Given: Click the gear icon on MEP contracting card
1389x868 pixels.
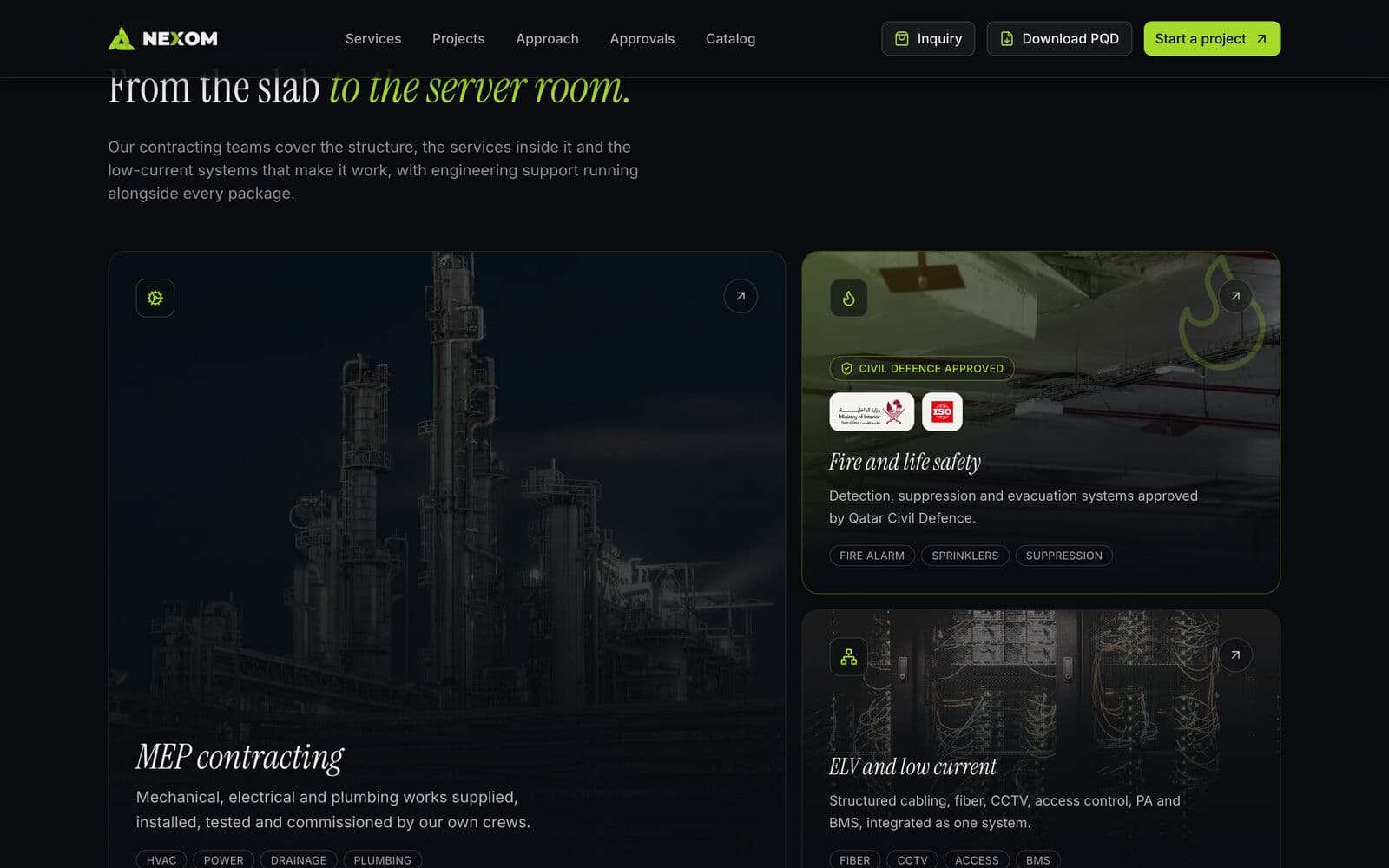Looking at the screenshot, I should [x=155, y=298].
